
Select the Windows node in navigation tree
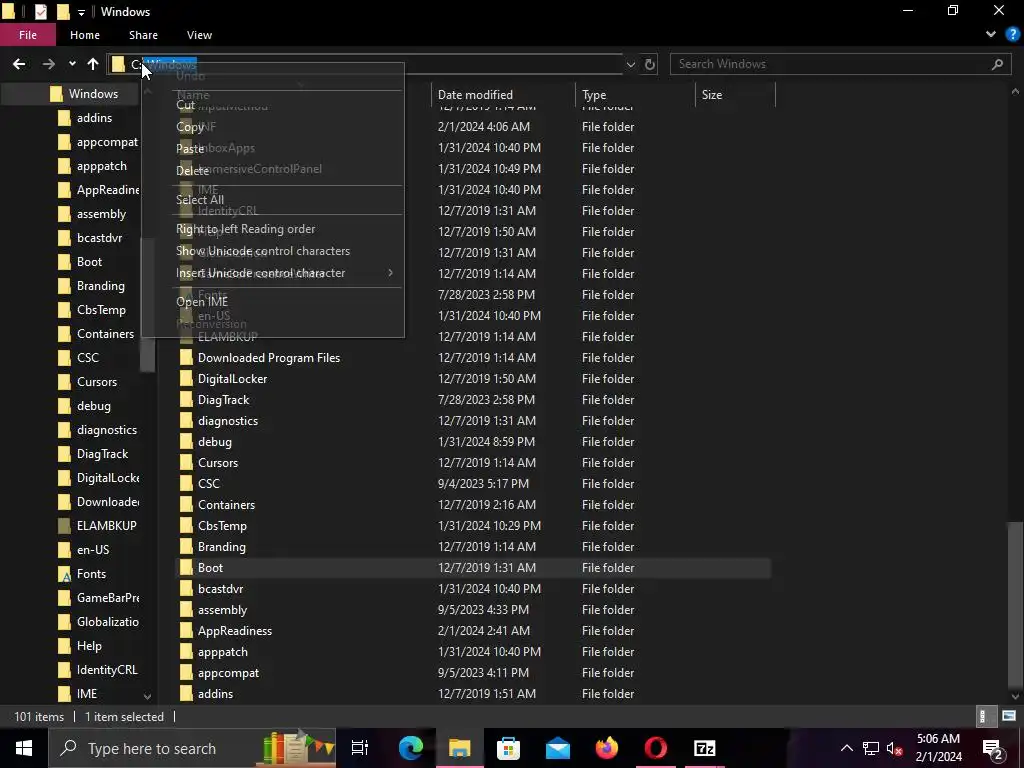(x=93, y=93)
